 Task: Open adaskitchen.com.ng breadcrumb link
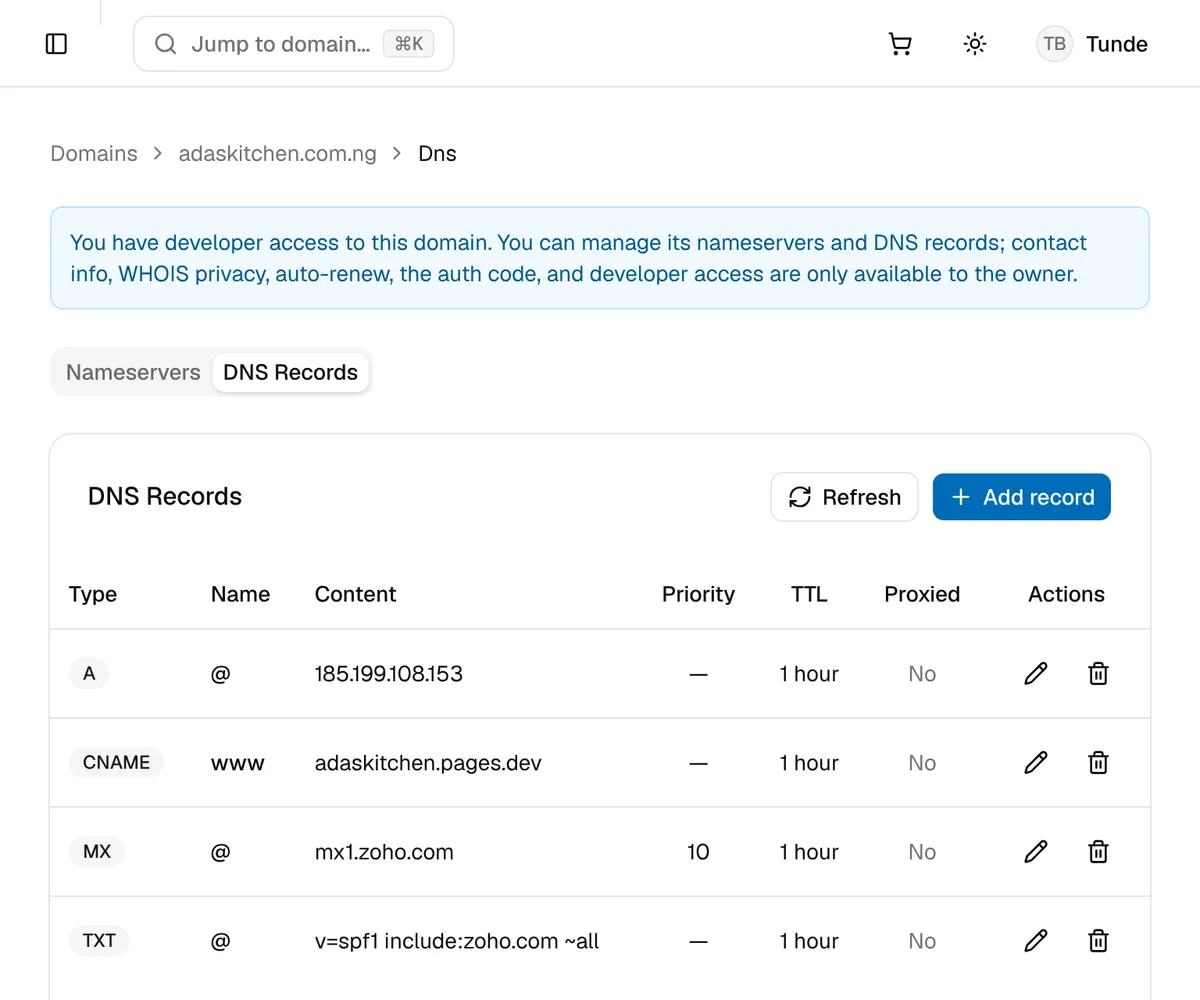click(x=277, y=154)
